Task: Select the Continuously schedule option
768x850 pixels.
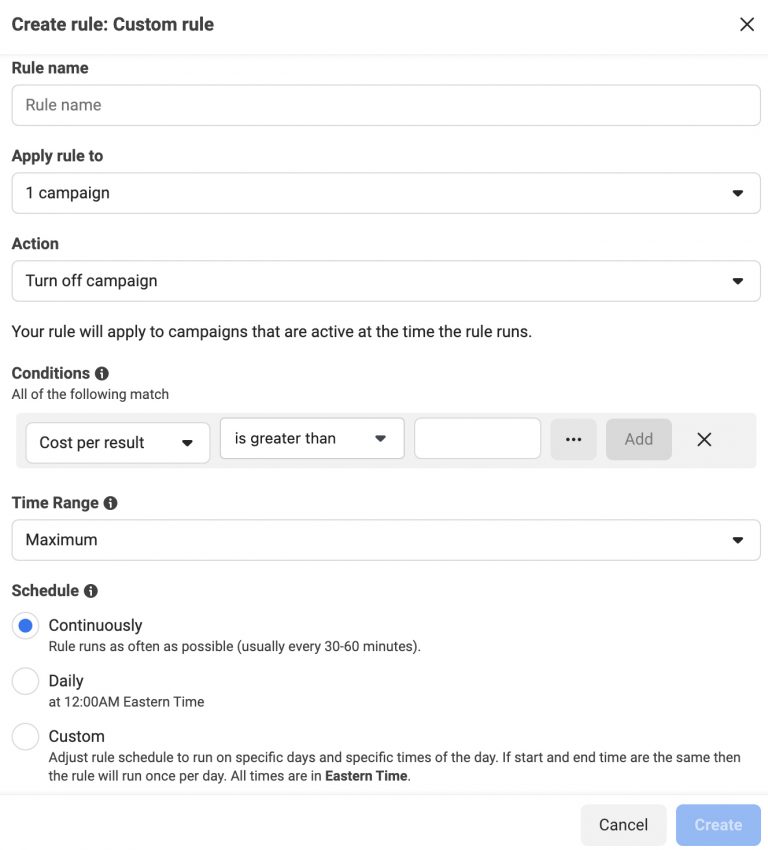Action: coord(25,626)
